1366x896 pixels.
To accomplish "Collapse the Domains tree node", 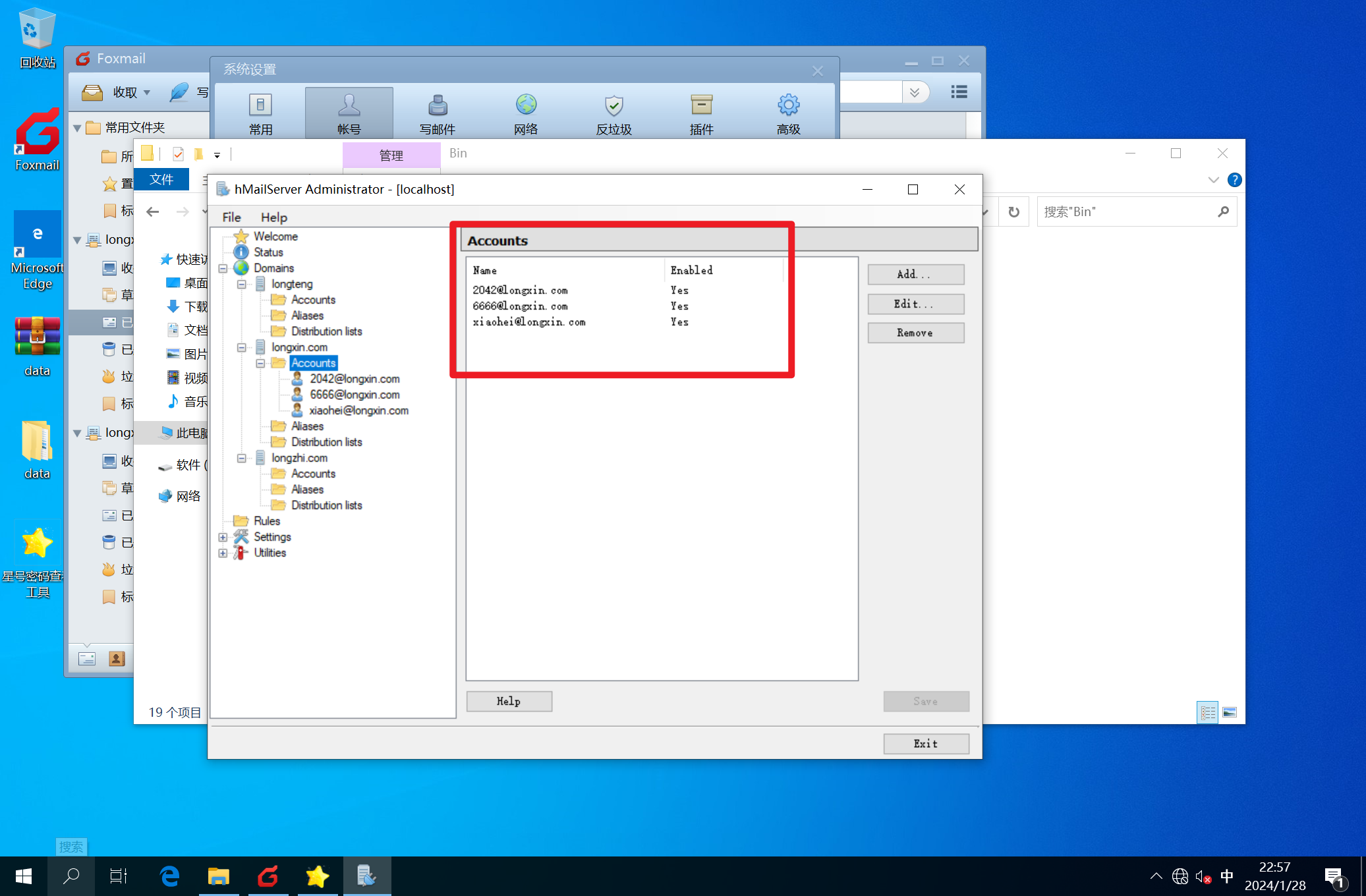I will [x=223, y=268].
